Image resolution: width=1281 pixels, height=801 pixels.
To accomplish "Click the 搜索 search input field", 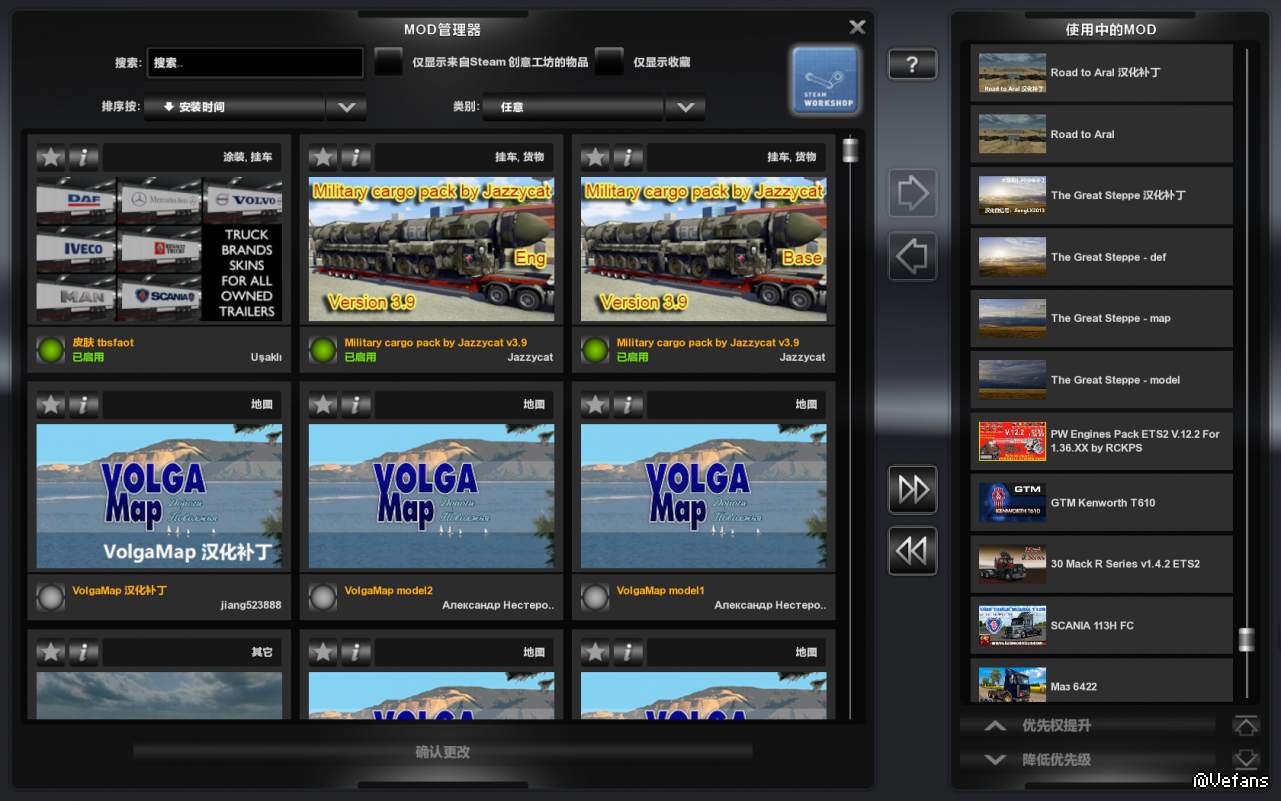I will 255,62.
